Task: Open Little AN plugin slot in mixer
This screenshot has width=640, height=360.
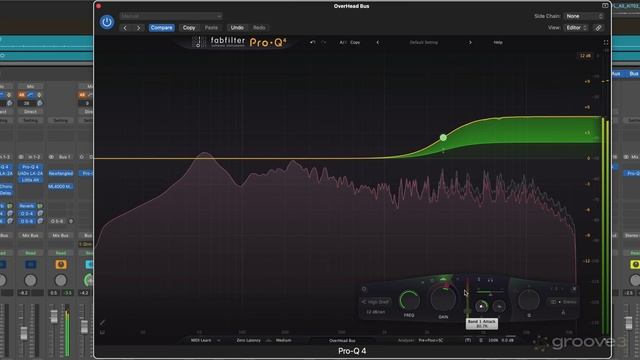Action: (x=30, y=180)
